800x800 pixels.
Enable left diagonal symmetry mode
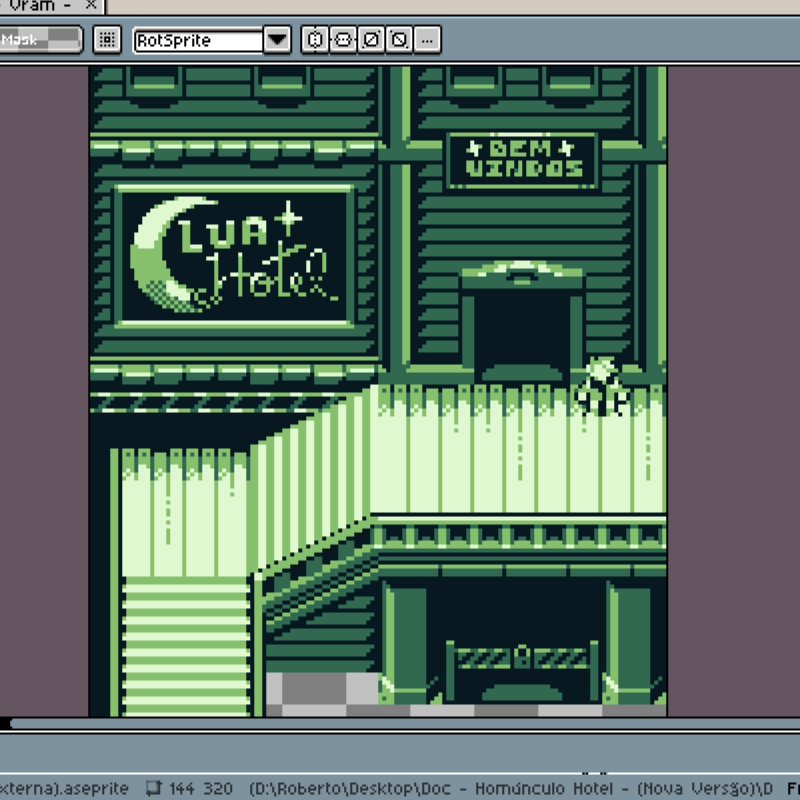pos(399,40)
